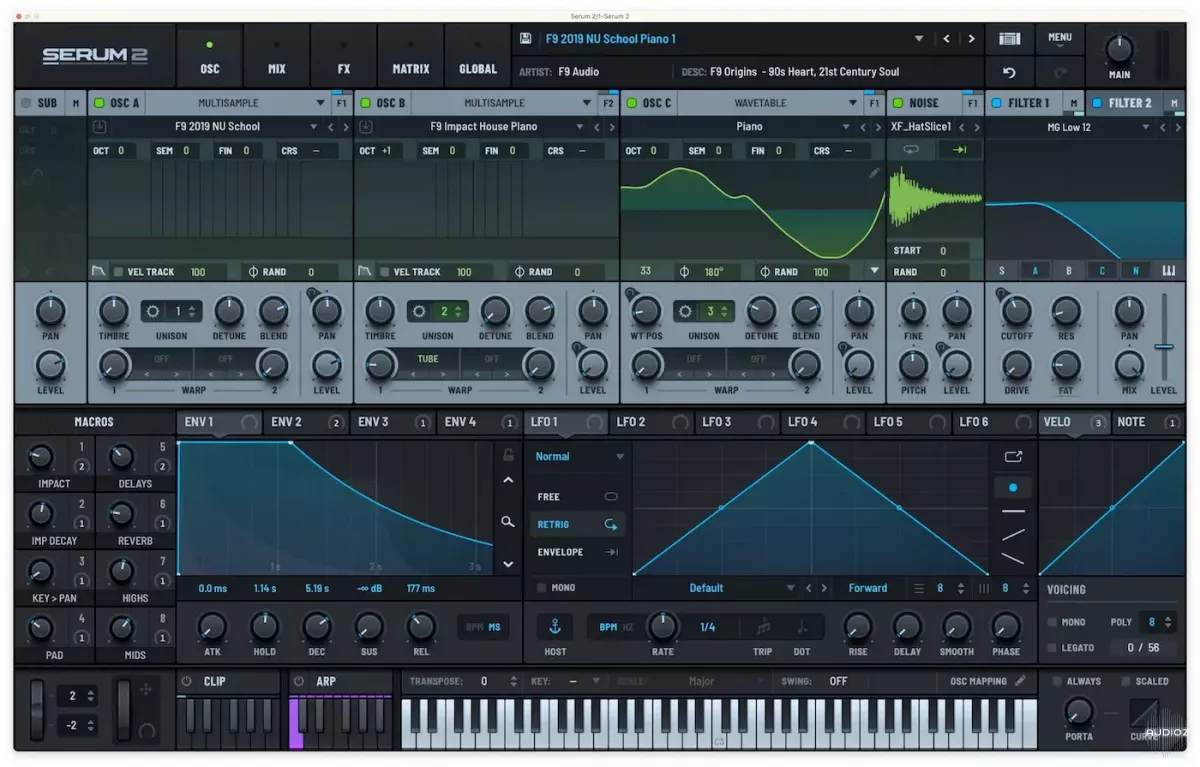
Task: Open the F9 2019 NU School sample dropdown
Action: click(x=314, y=127)
